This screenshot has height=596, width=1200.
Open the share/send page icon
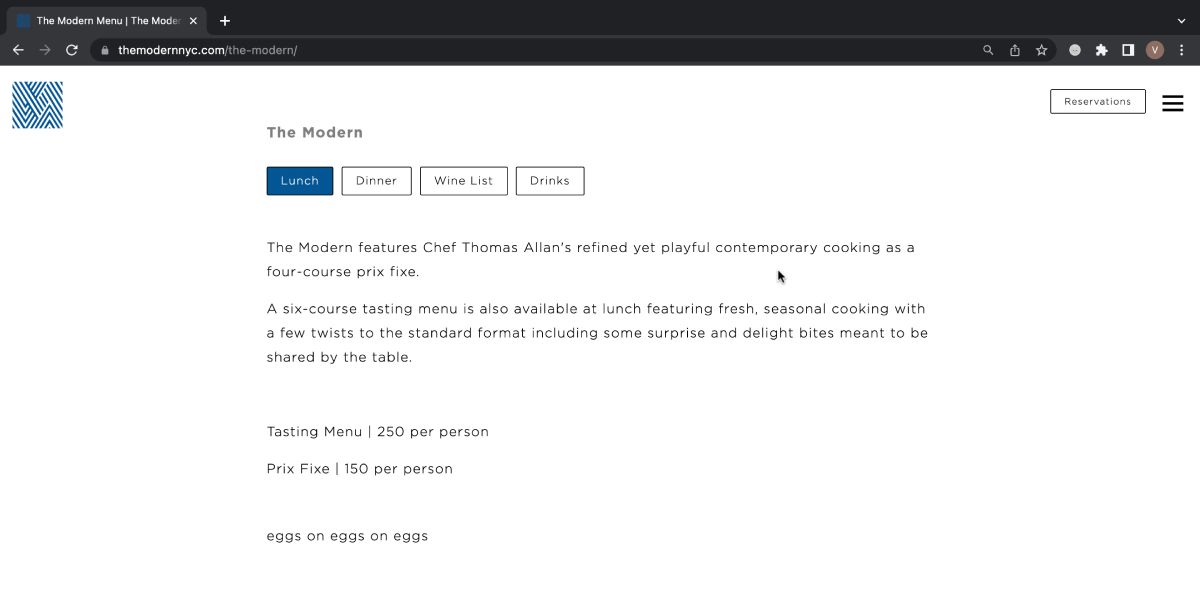pyautogui.click(x=1014, y=49)
